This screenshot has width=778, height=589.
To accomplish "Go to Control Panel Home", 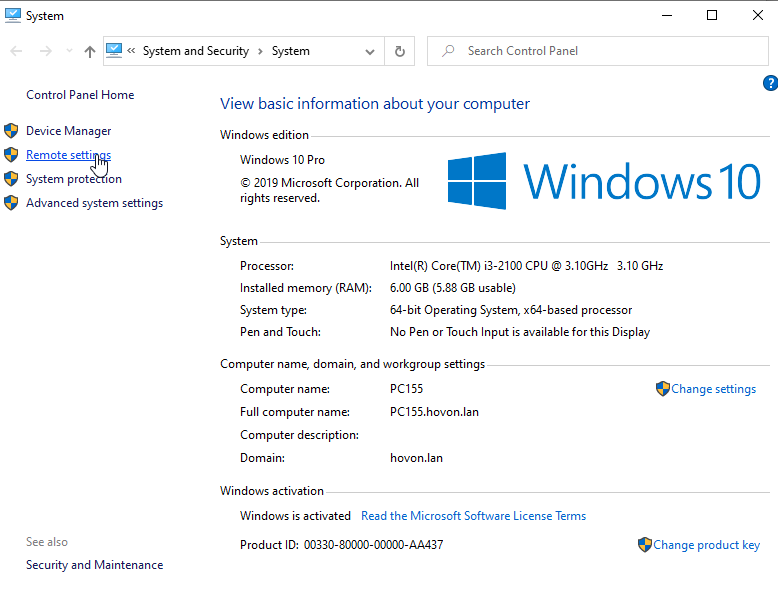I will [x=80, y=95].
